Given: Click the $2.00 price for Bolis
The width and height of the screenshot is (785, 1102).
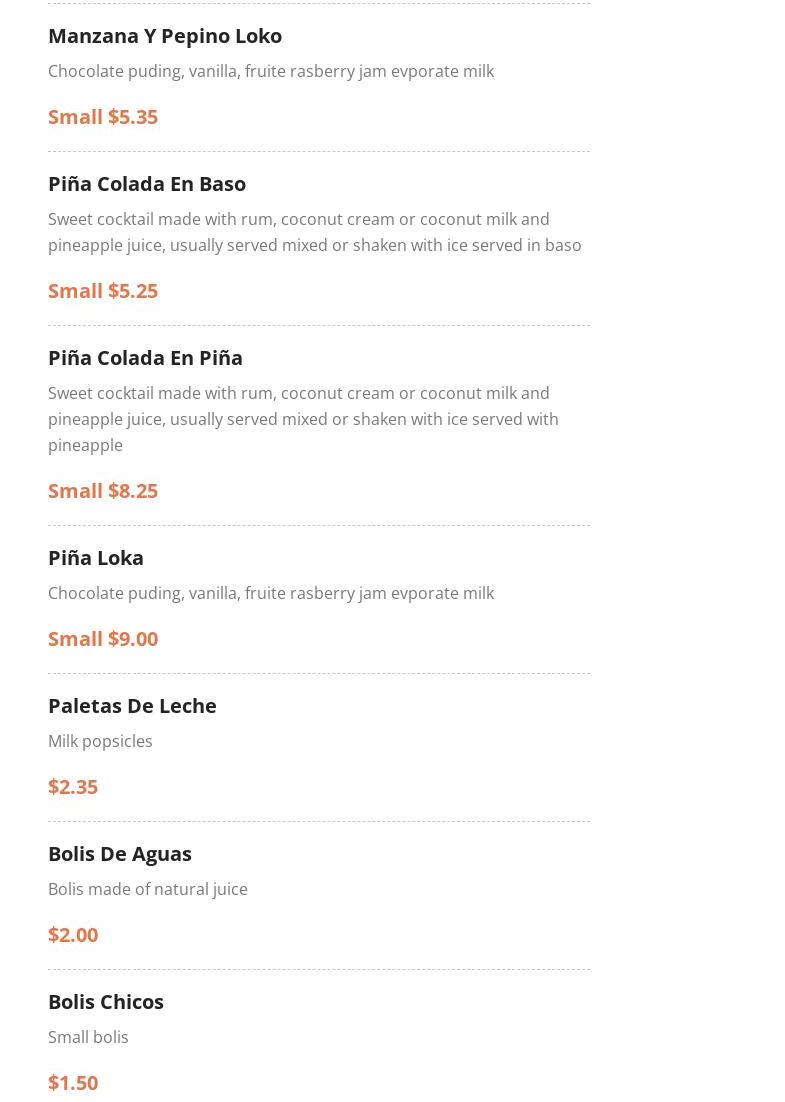Looking at the screenshot, I should tap(73, 935).
